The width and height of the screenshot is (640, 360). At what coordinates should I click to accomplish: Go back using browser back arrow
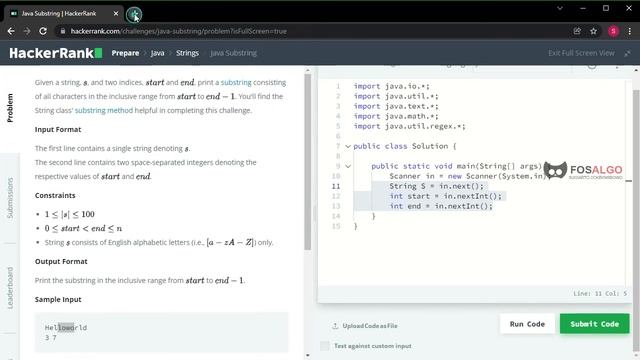pos(11,31)
